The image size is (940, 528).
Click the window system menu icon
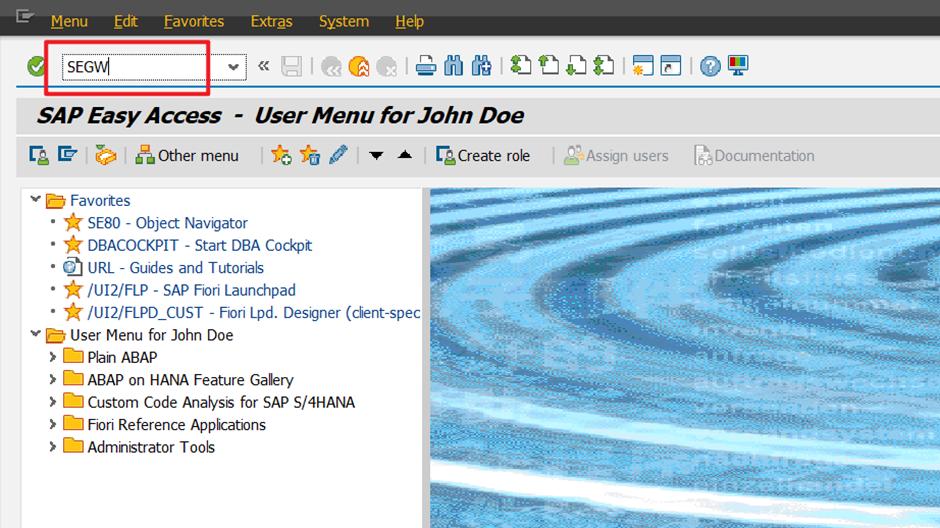click(24, 16)
